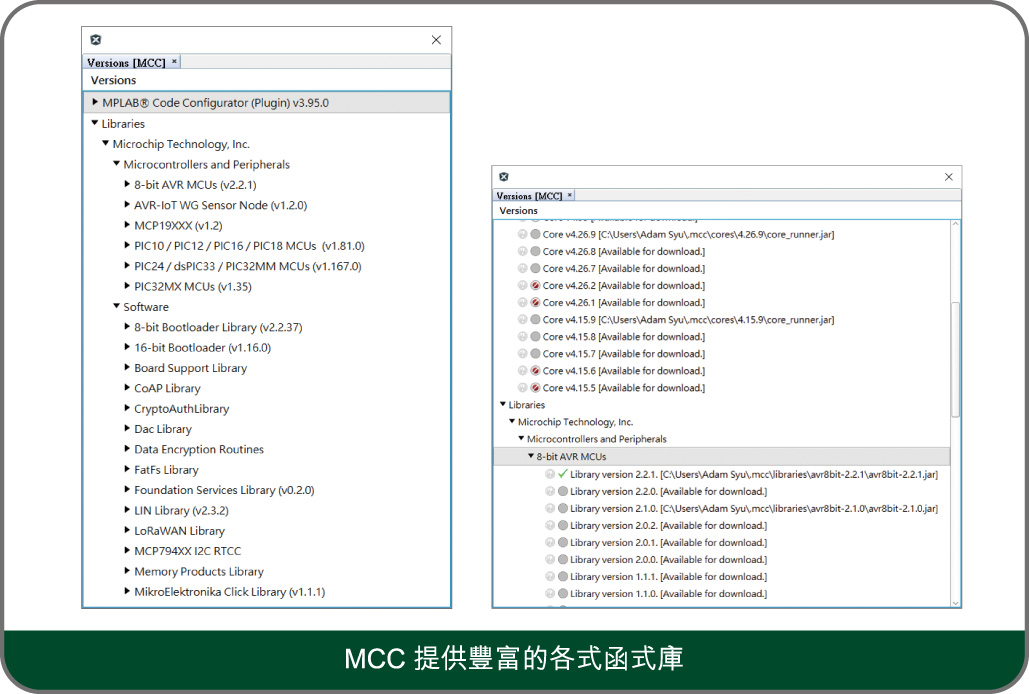This screenshot has width=1029, height=694.
Task: Click the green checkmark for Library version 2.2.1
Action: pos(563,474)
